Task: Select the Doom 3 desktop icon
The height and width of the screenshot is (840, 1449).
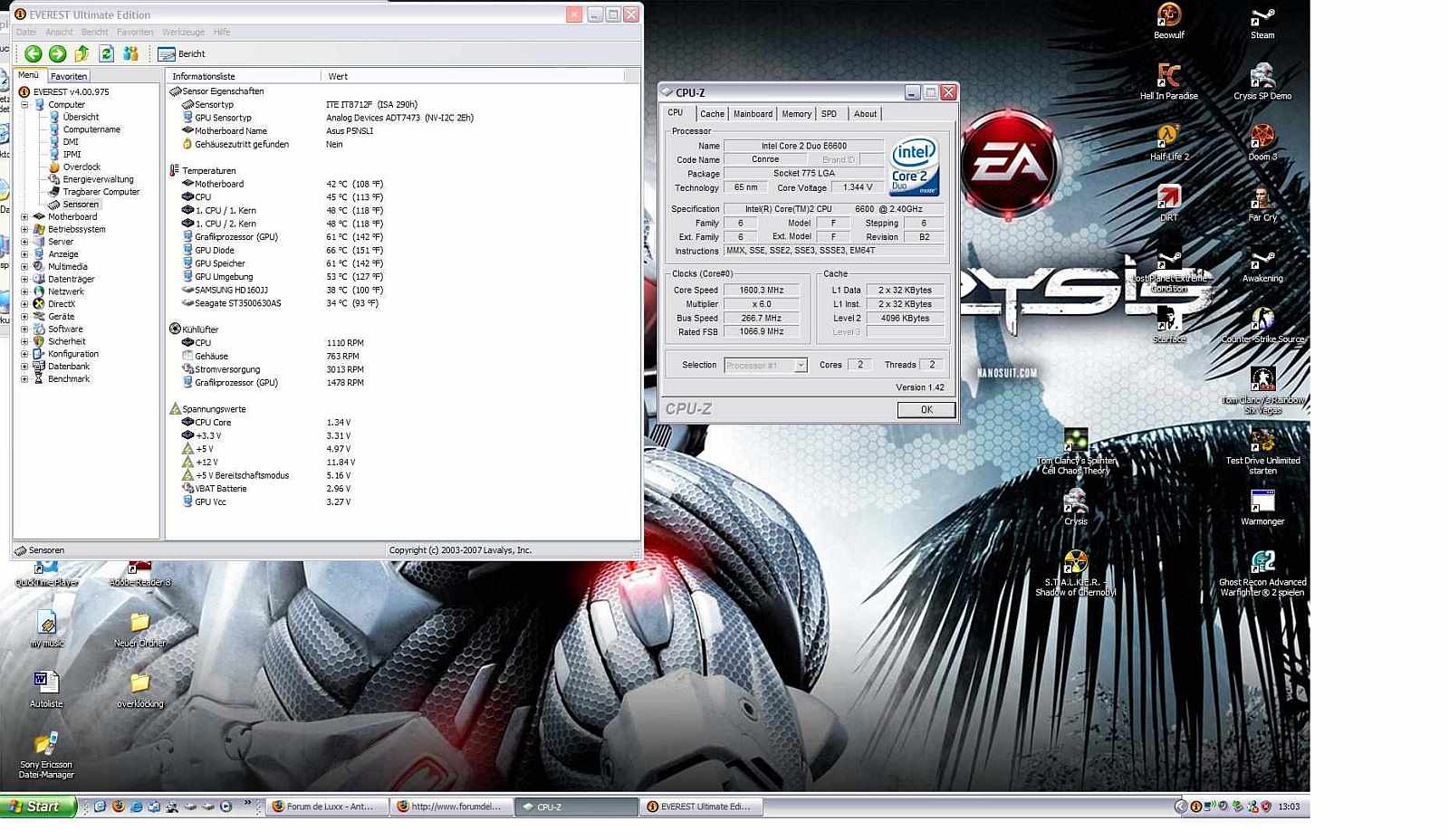Action: coord(1262,142)
